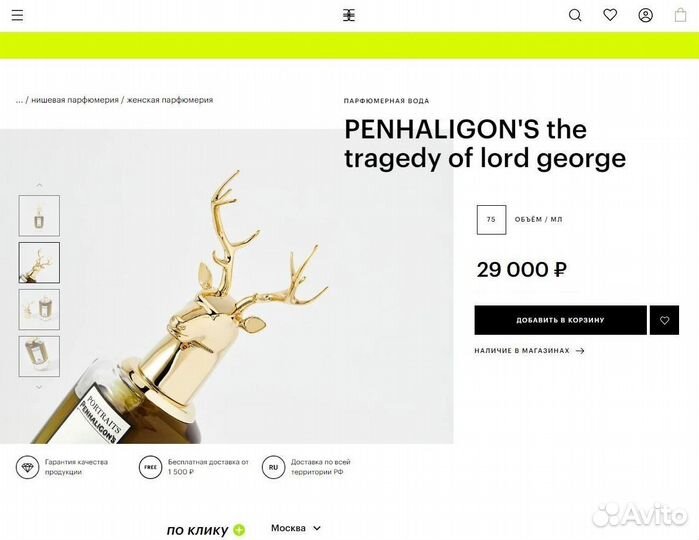Select the third thumbnail with cap and bottle
Screen dimensions: 699x540
pyautogui.click(x=39, y=309)
